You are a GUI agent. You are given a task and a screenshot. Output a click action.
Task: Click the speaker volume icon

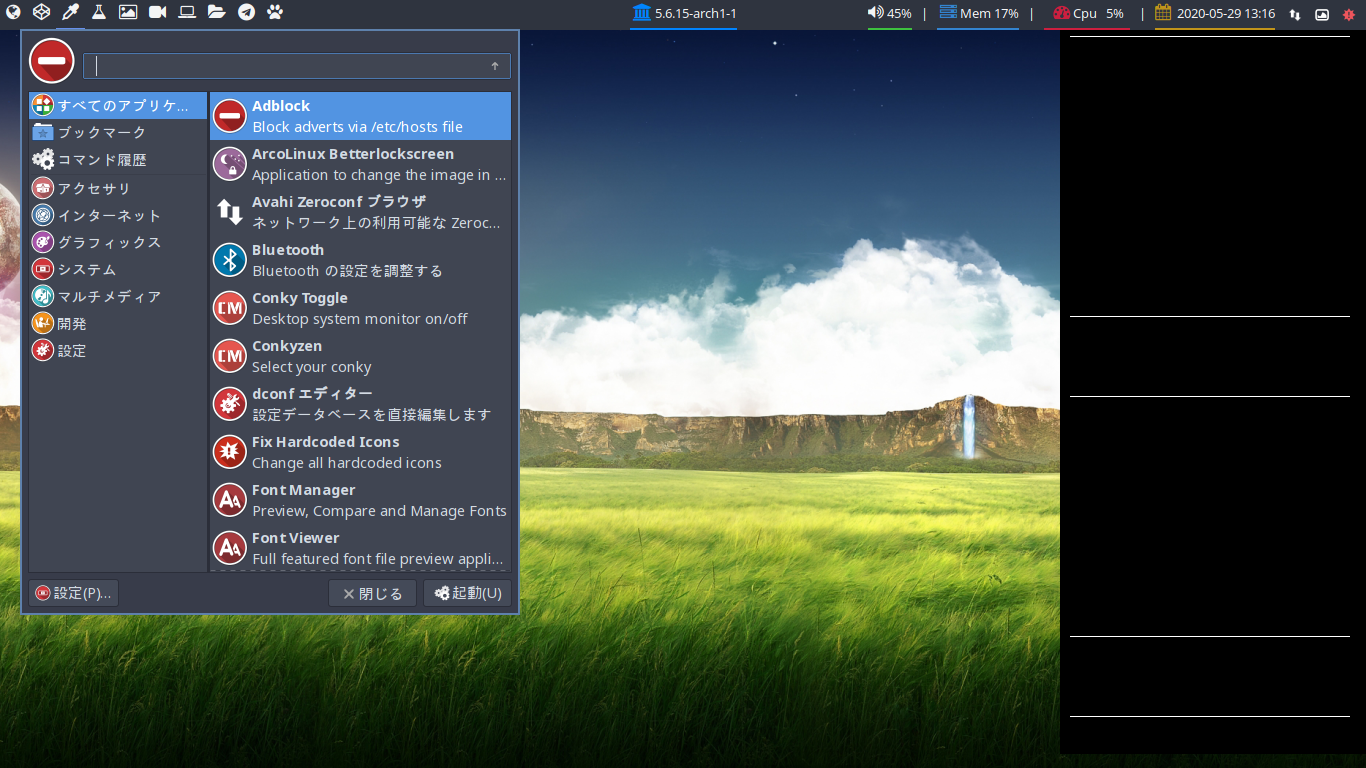click(x=875, y=13)
